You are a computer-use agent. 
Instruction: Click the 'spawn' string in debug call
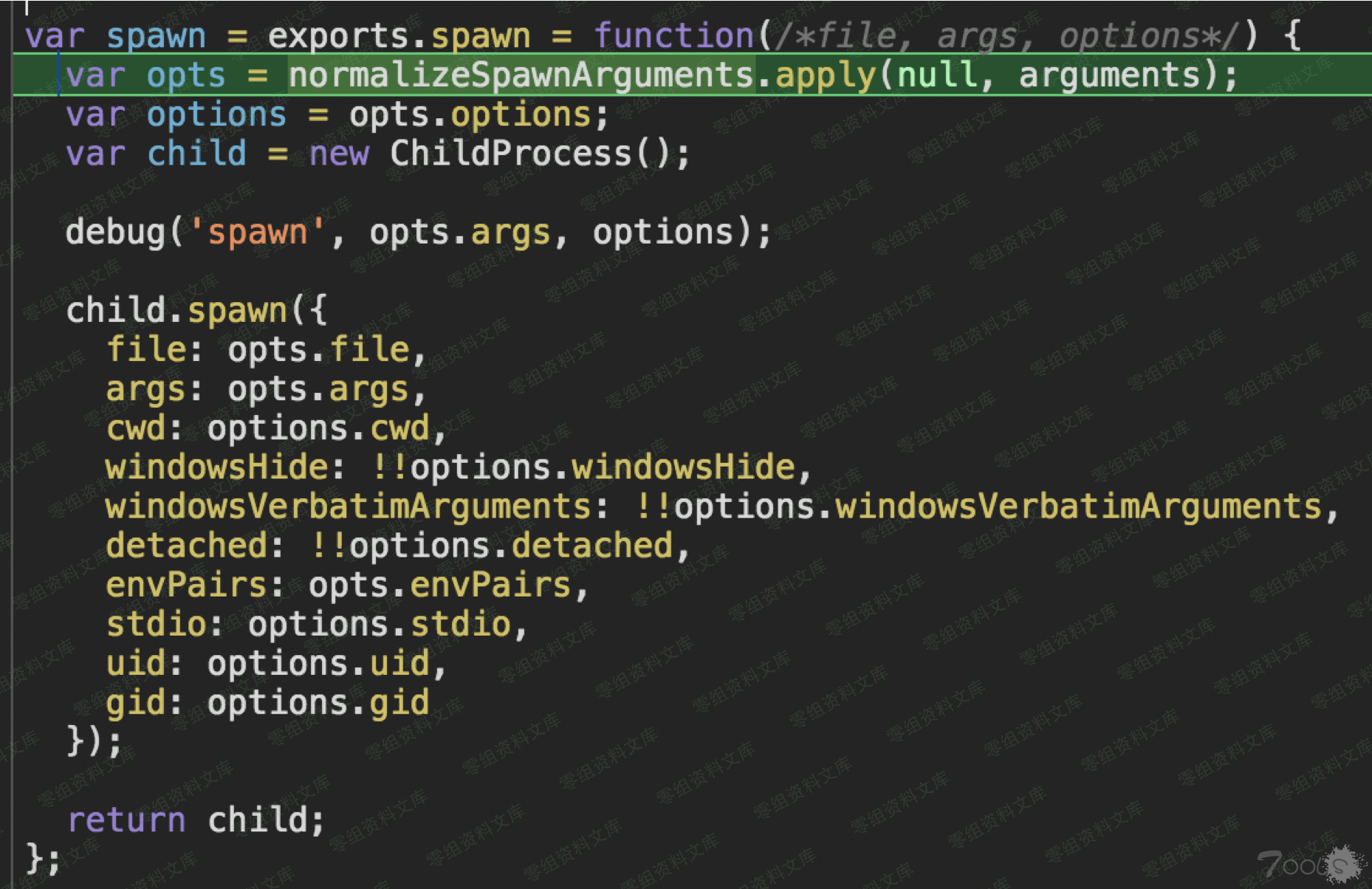click(x=257, y=232)
